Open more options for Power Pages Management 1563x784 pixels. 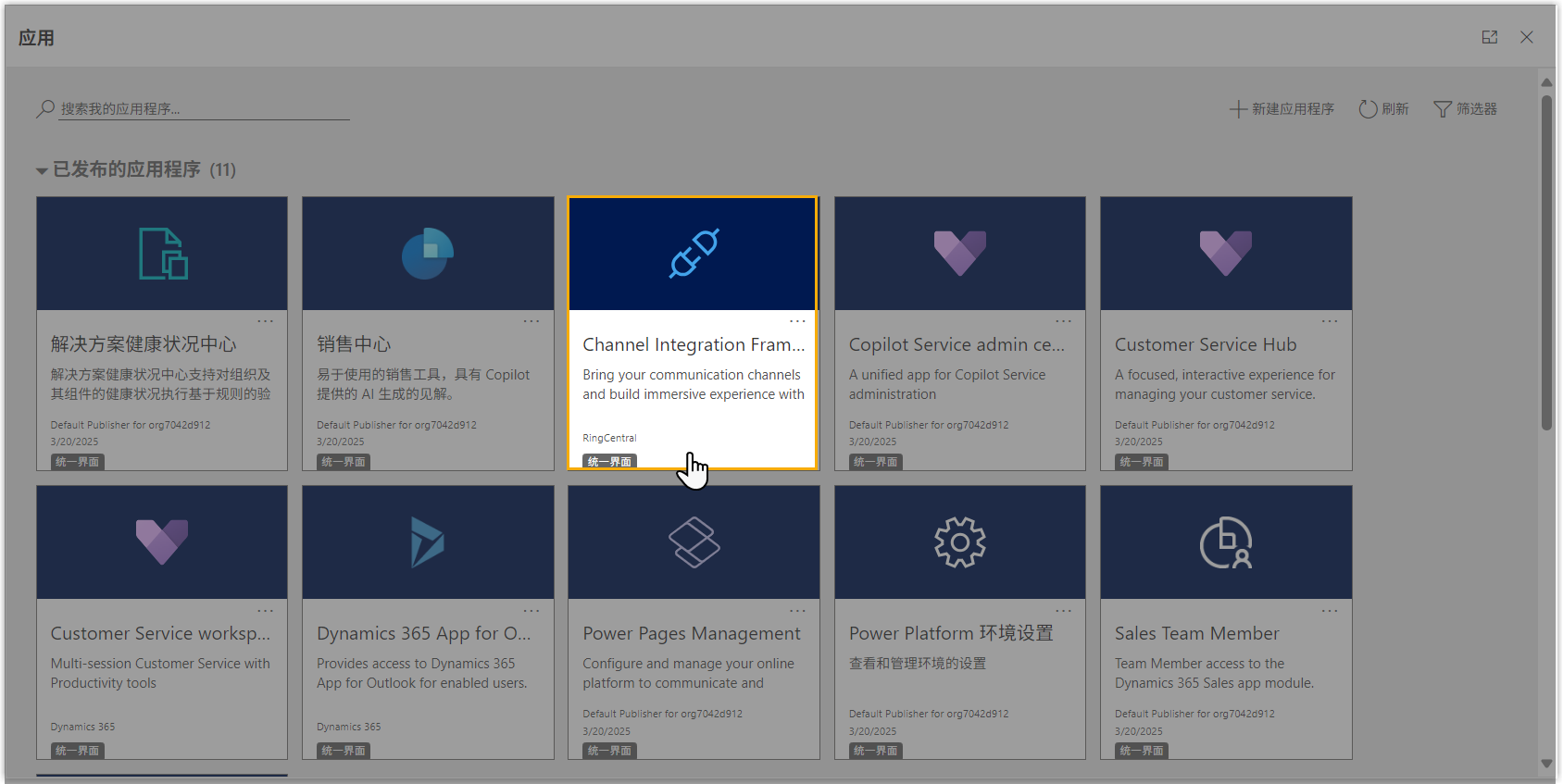[796, 611]
